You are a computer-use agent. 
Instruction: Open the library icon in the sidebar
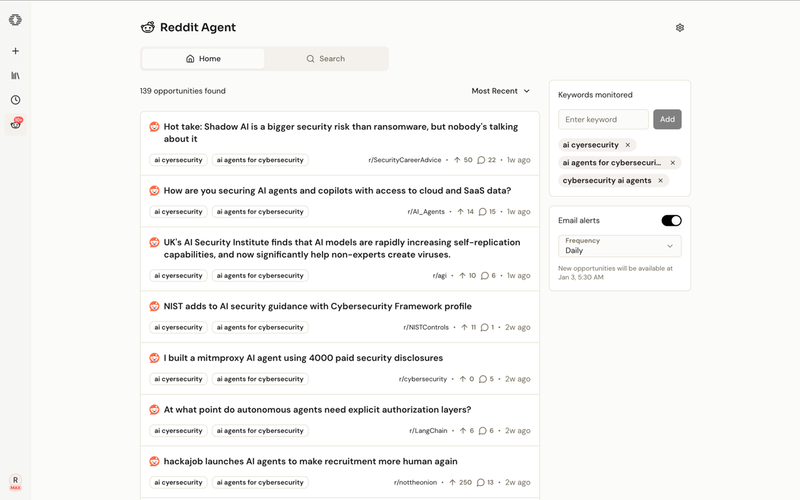15,76
